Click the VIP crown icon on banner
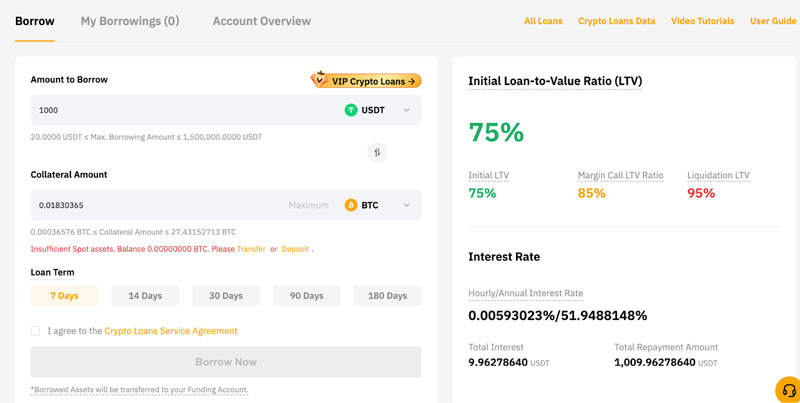The image size is (800, 403). tap(320, 79)
